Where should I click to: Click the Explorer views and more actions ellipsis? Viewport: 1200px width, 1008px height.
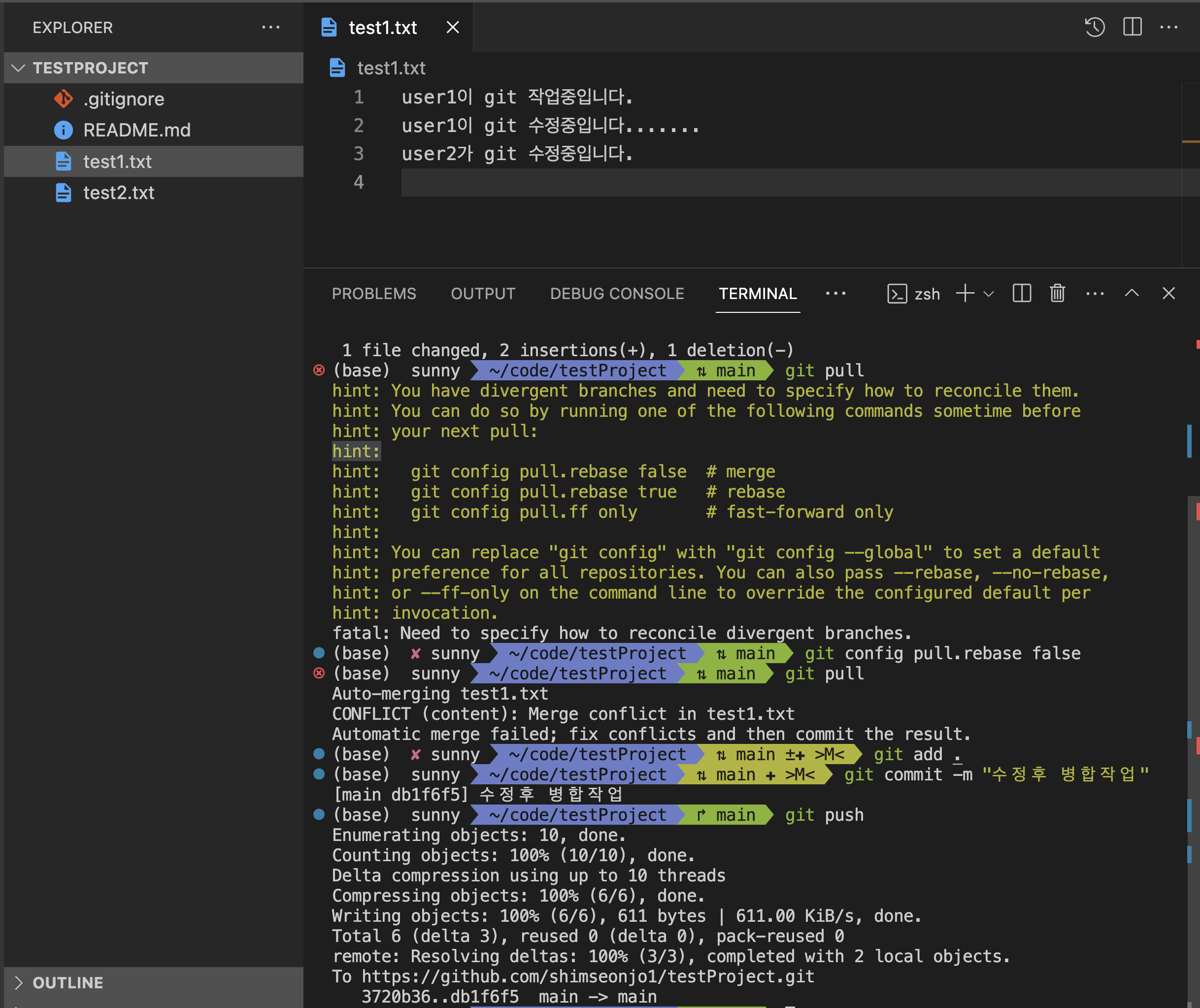[x=270, y=27]
